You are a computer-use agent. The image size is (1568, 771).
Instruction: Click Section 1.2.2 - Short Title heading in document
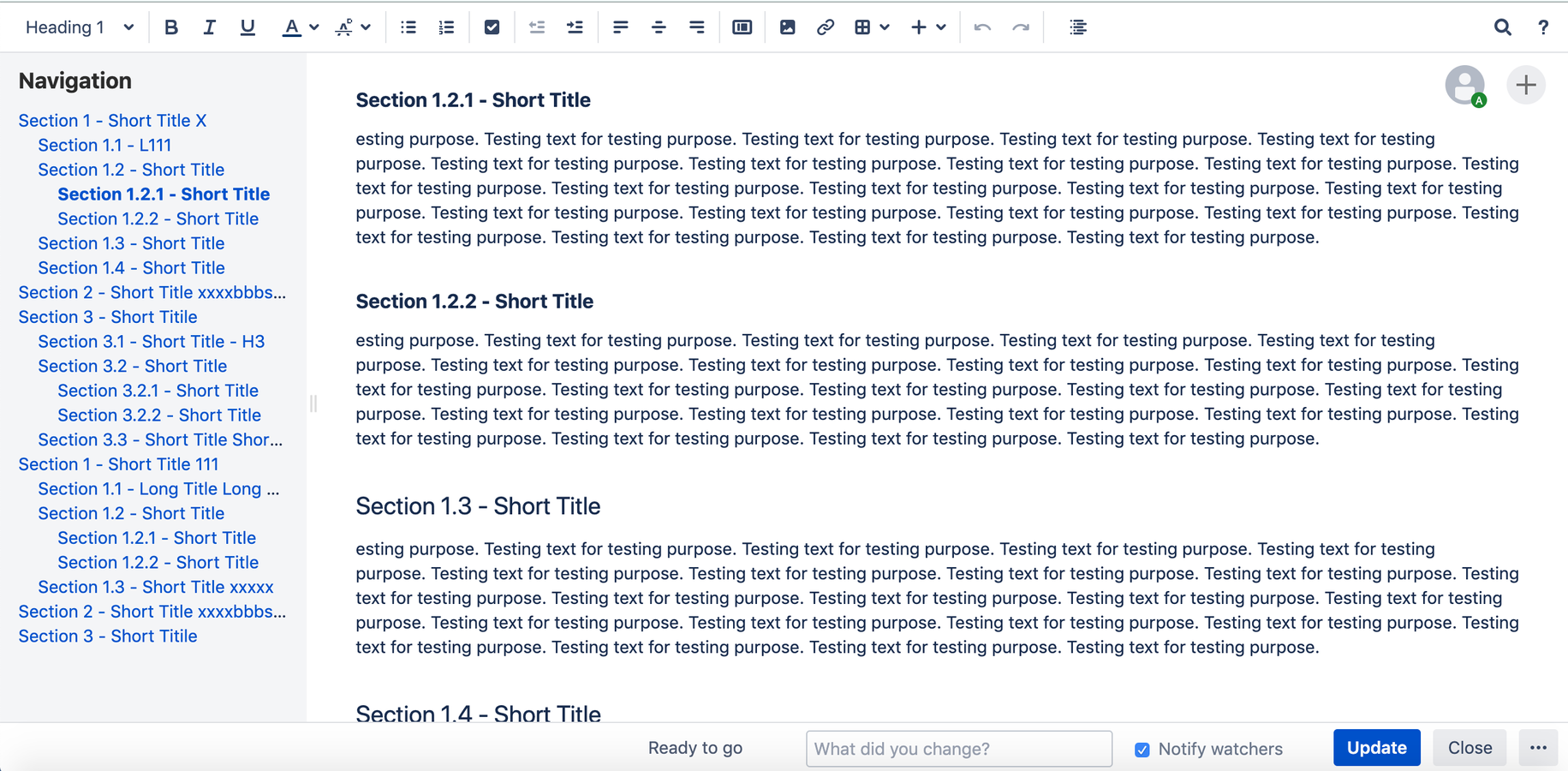(474, 302)
